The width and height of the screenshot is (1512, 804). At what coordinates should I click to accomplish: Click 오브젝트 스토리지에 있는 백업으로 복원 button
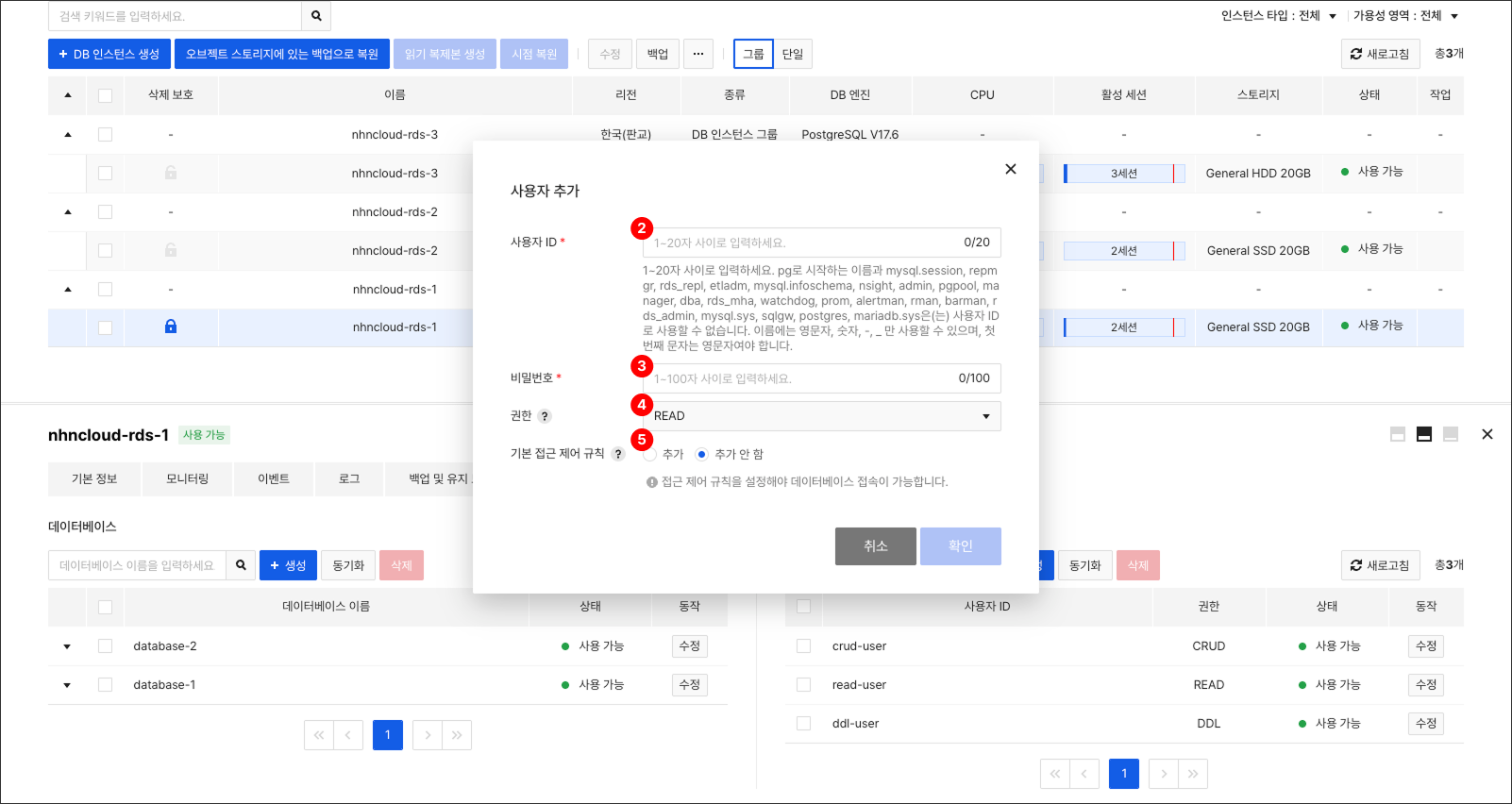coord(282,54)
